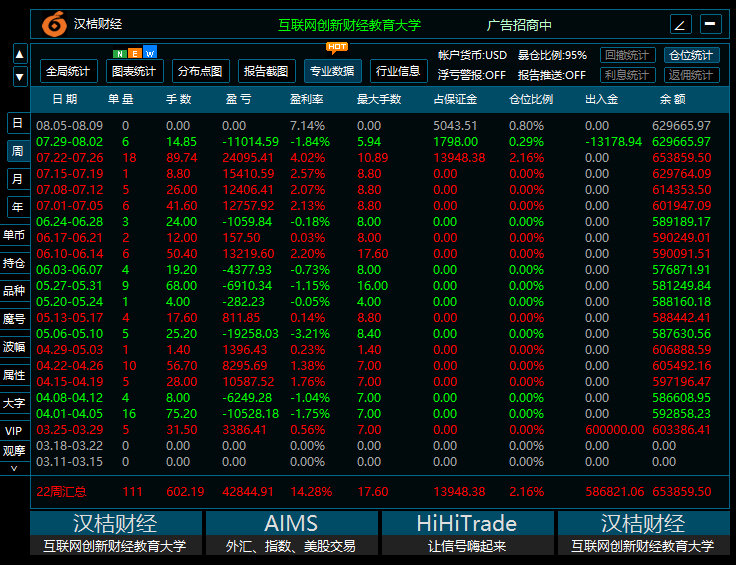Click the -19258.03 loss value
Image resolution: width=736 pixels, height=565 pixels.
coord(250,334)
